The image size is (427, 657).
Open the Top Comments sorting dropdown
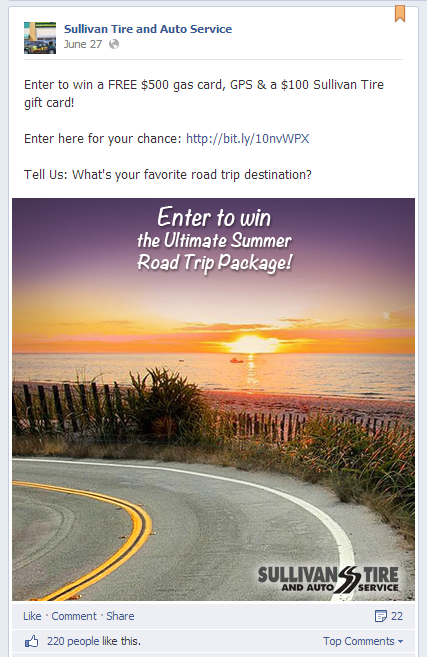pyautogui.click(x=363, y=641)
